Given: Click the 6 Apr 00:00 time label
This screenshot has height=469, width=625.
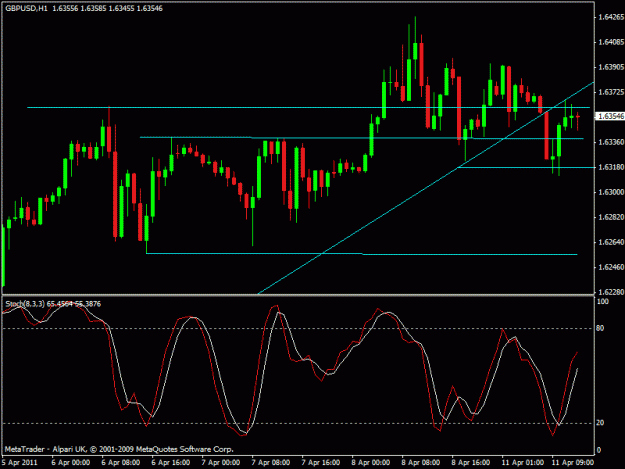Looking at the screenshot, I should (71, 463).
